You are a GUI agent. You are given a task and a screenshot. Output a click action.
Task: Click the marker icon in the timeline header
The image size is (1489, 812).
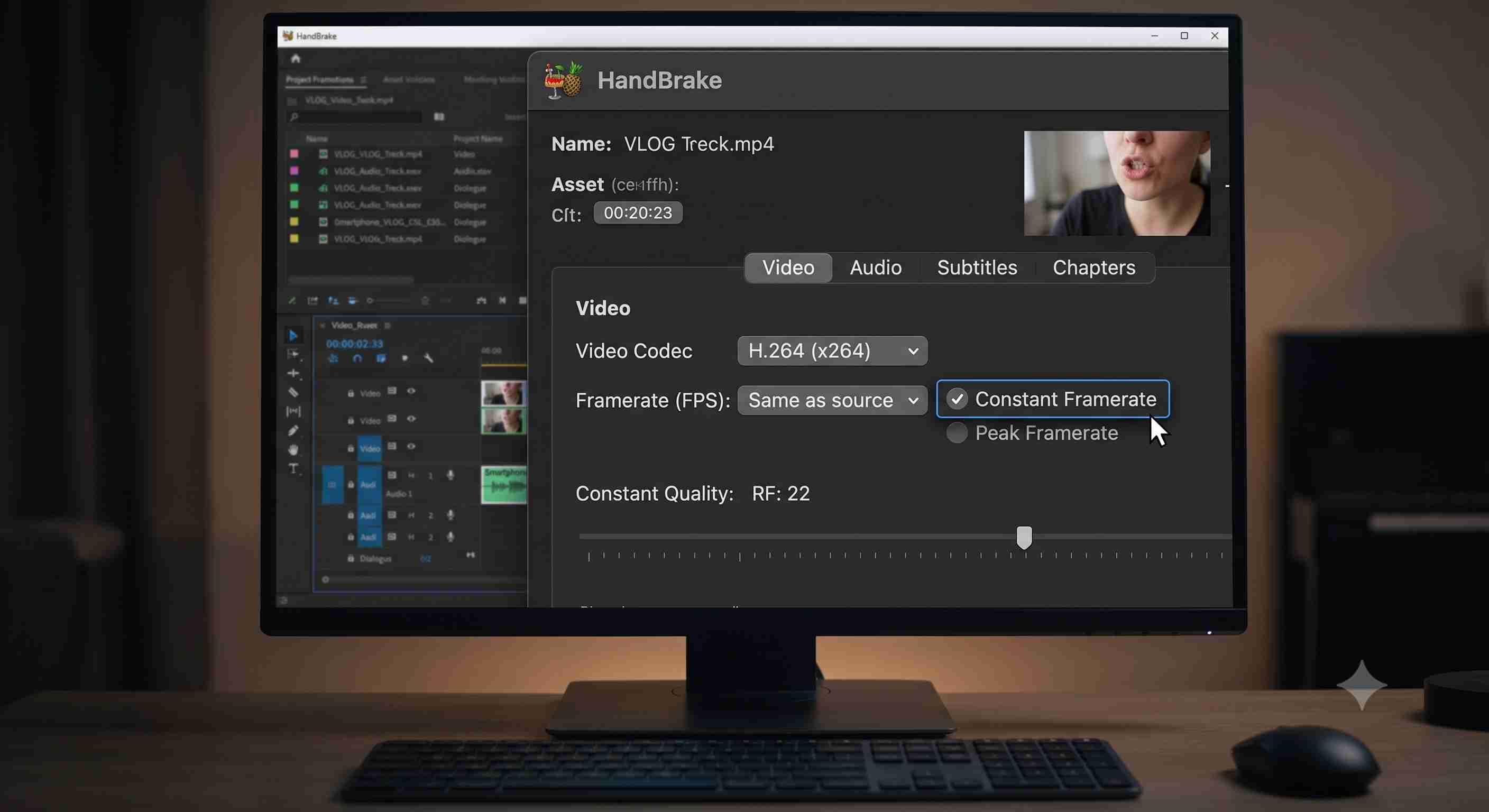click(x=405, y=358)
